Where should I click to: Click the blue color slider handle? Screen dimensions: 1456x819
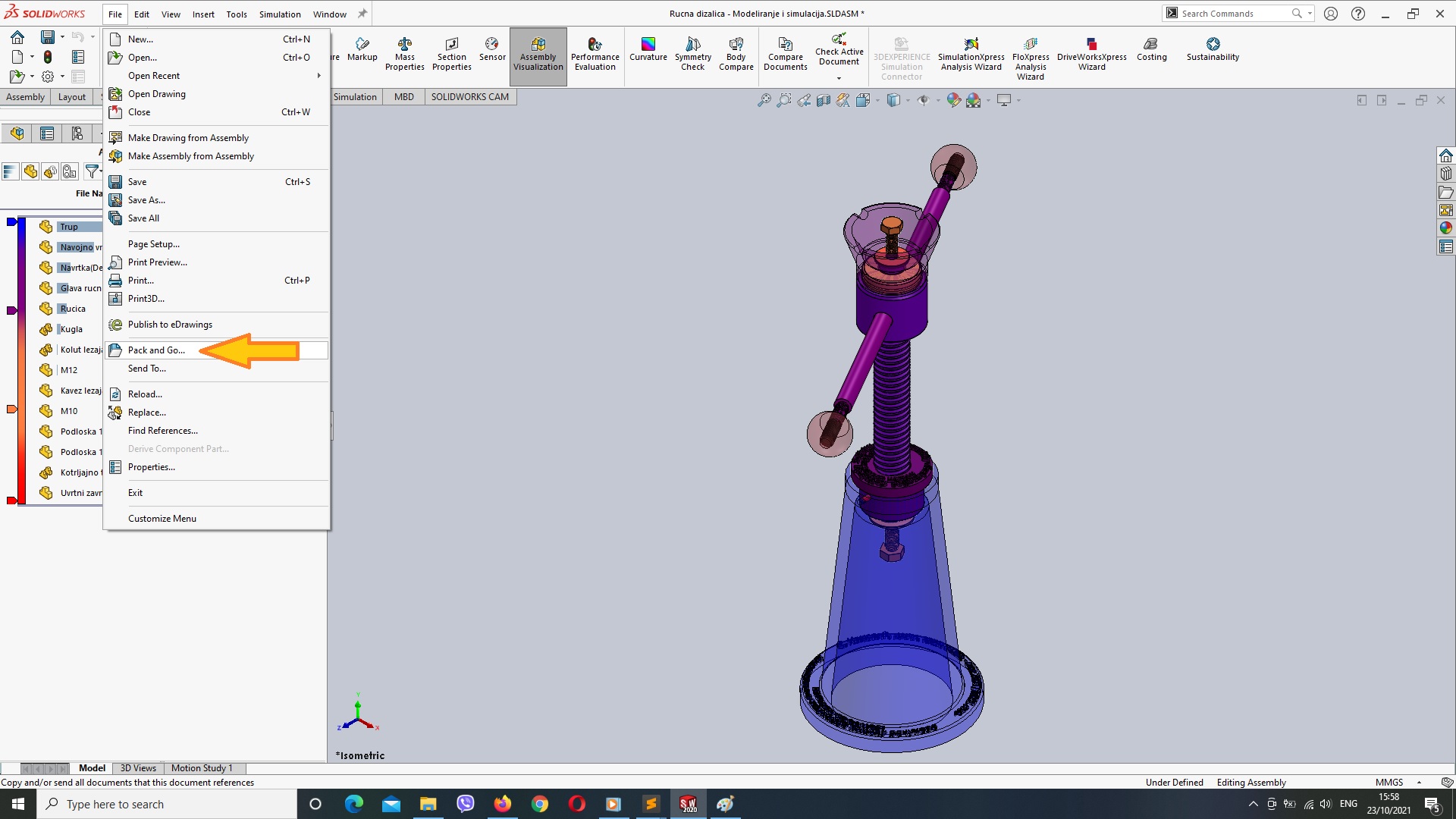coord(11,221)
